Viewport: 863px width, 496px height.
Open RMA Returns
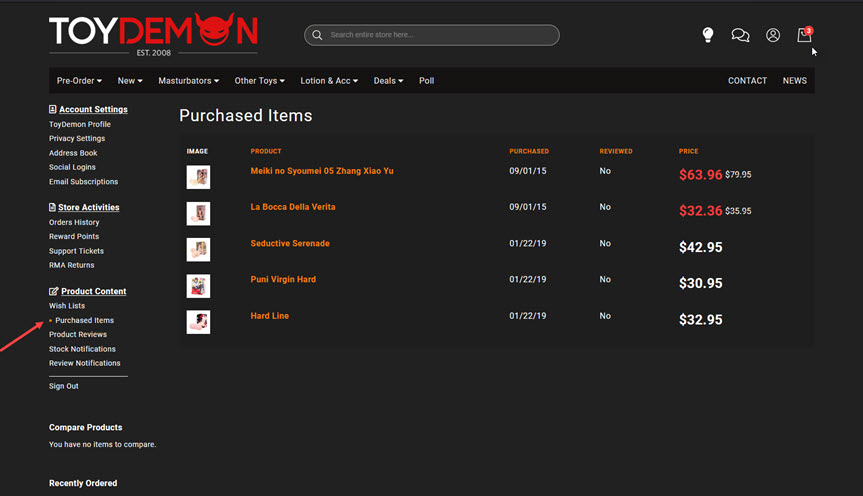(x=72, y=265)
